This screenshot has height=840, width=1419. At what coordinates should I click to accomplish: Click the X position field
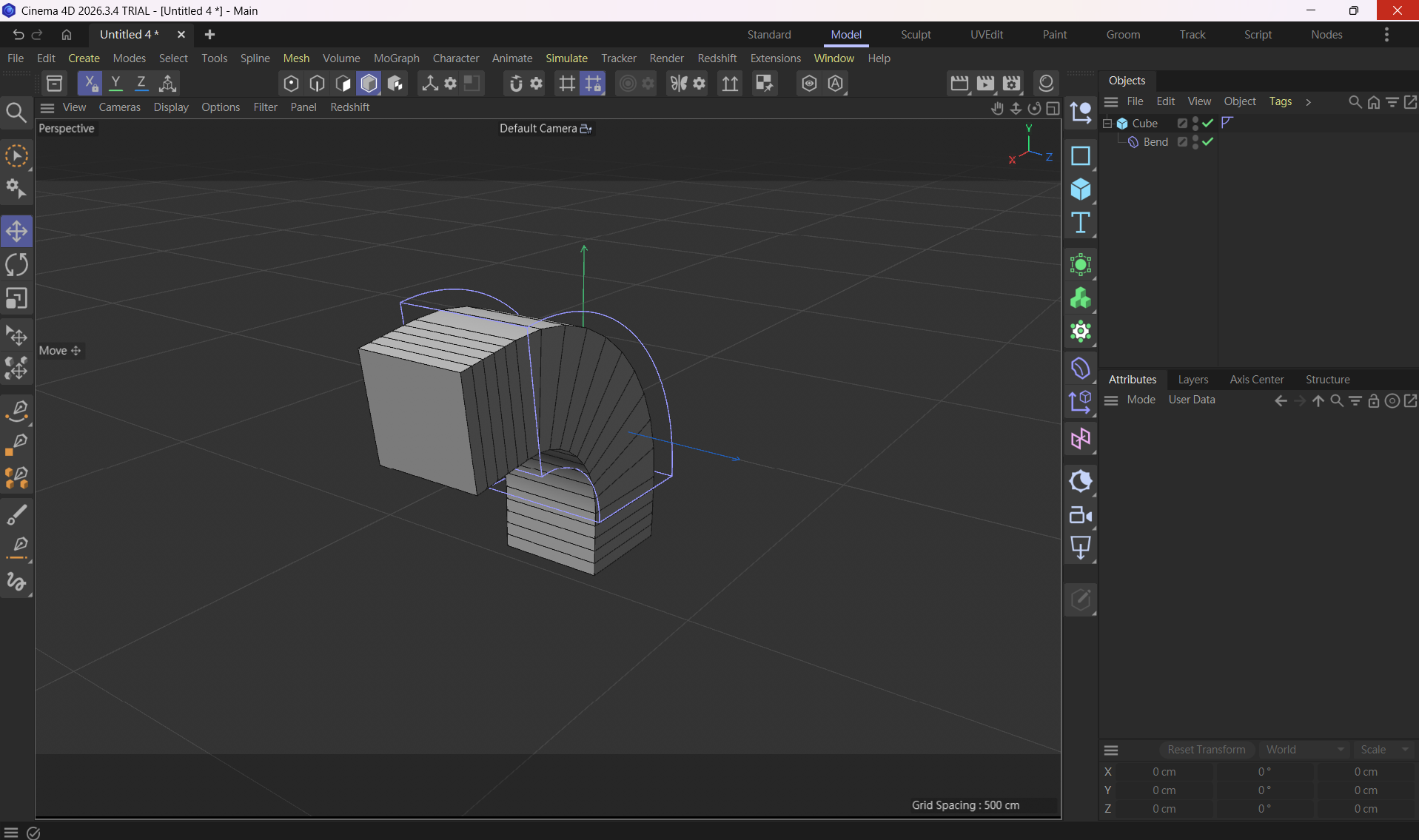pyautogui.click(x=1164, y=772)
